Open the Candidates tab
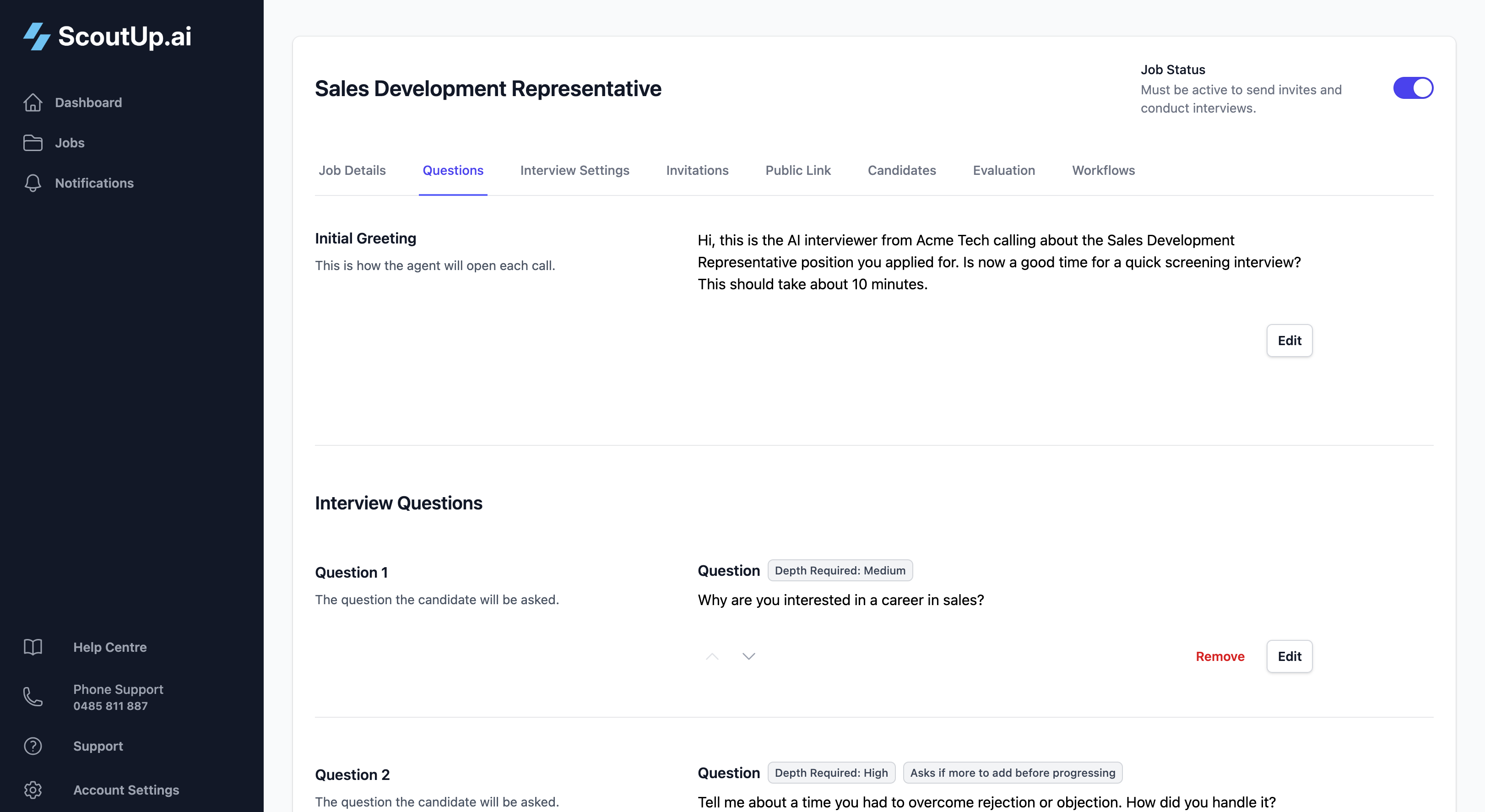 coord(902,170)
